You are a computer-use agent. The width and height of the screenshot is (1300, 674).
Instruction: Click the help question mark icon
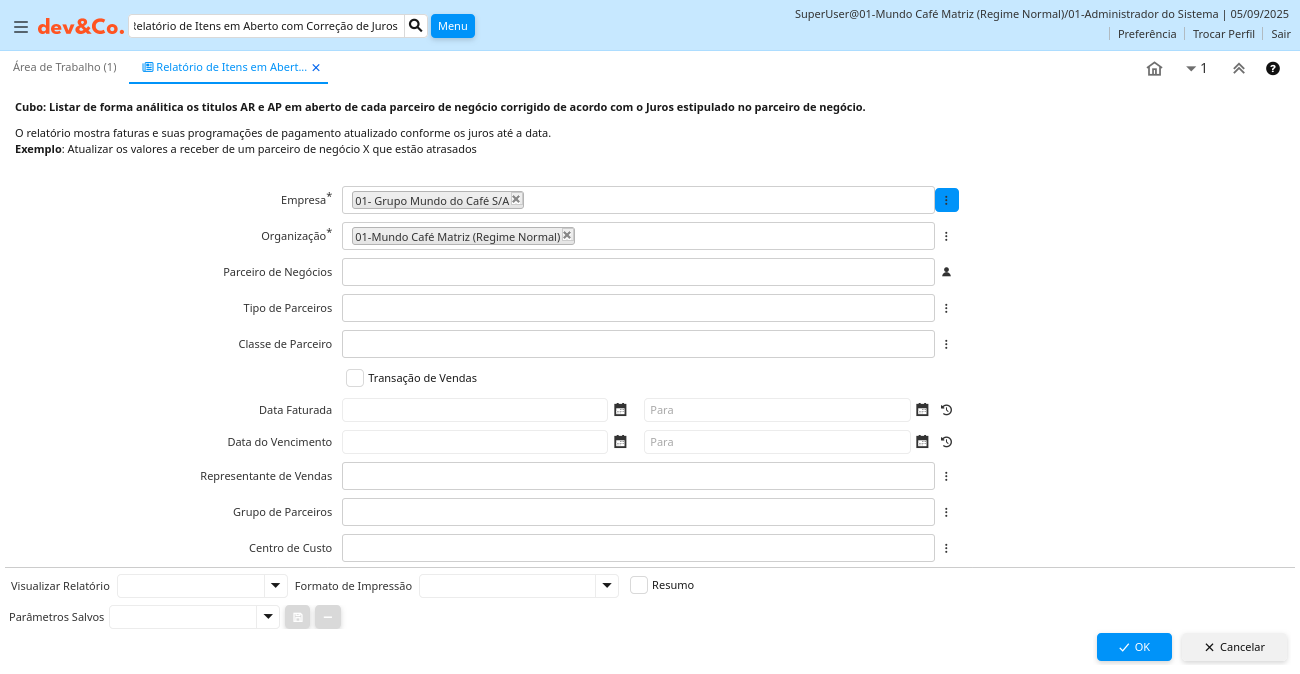click(1273, 69)
